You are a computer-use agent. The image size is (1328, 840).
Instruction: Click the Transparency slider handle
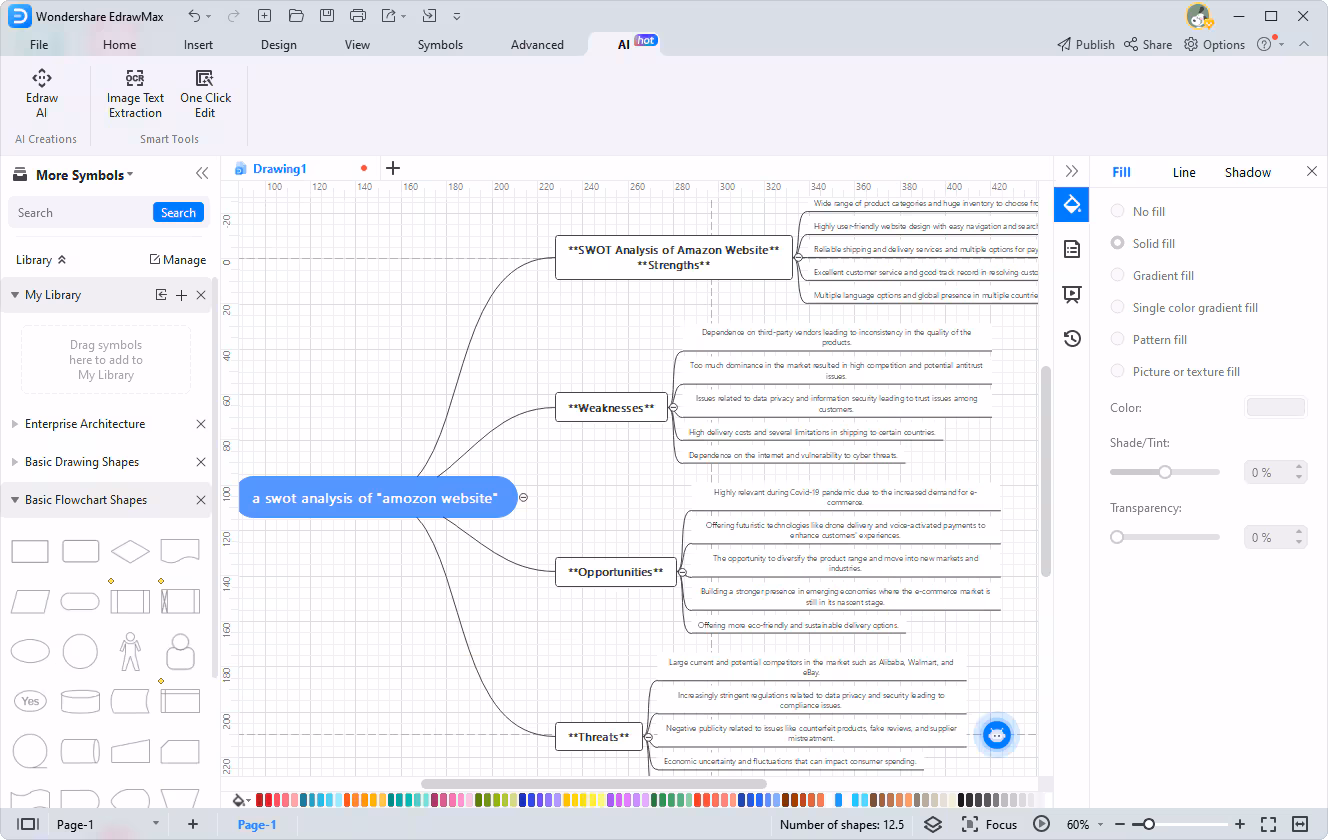(x=1117, y=537)
